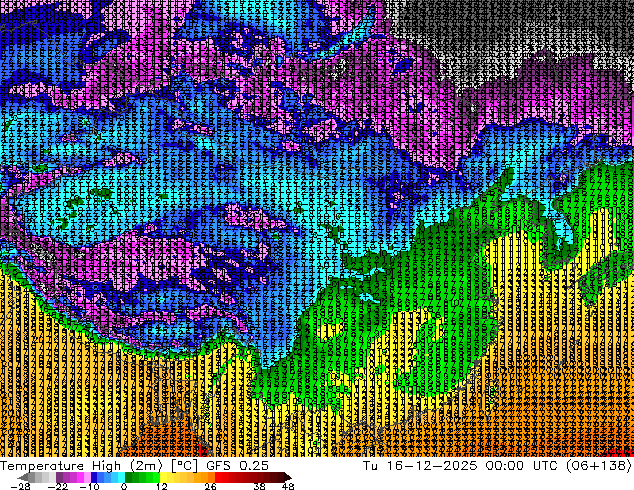
Task: Click the left gray arrow end of legend
Action: [x=23, y=477]
